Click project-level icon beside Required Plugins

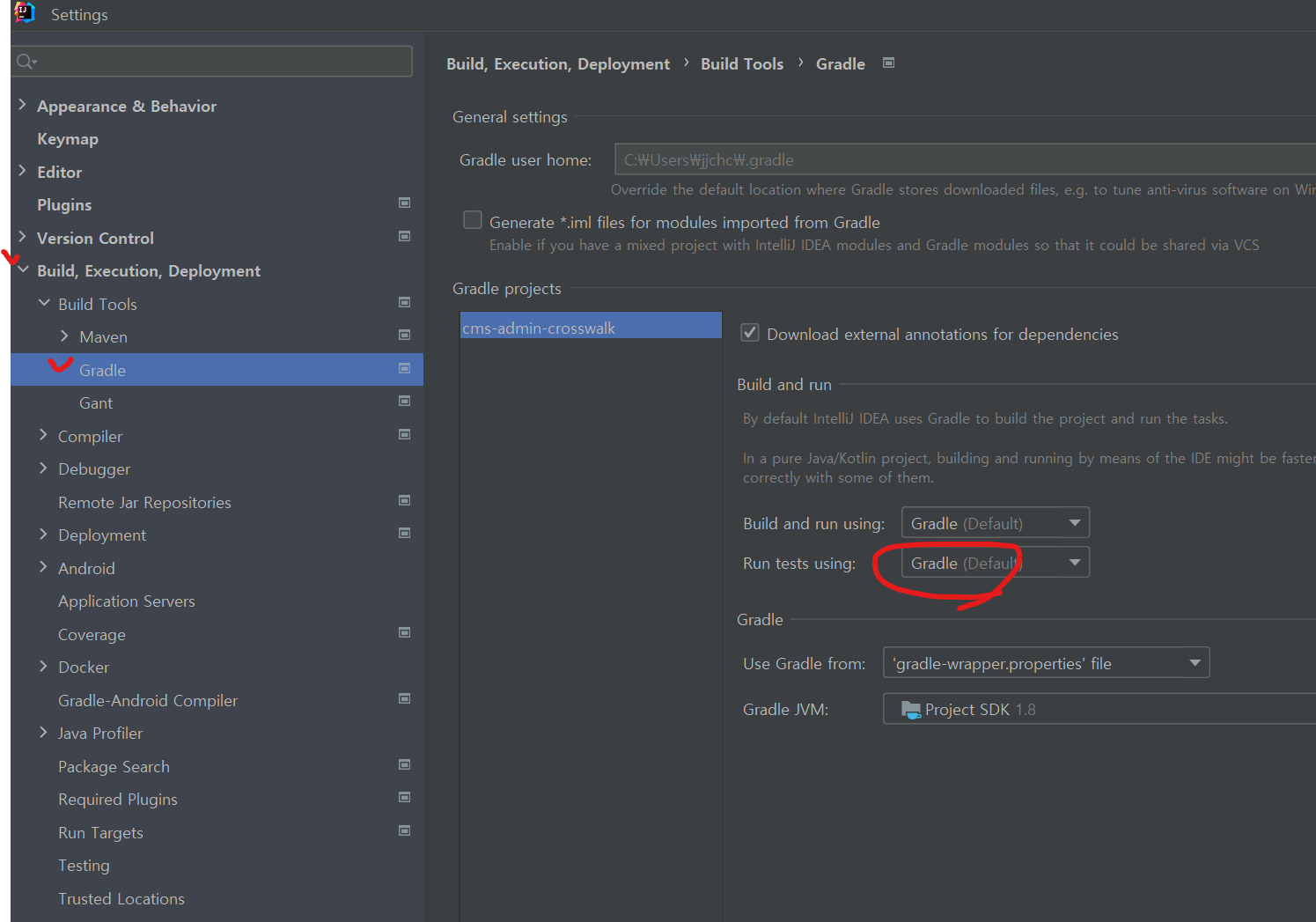pos(405,797)
